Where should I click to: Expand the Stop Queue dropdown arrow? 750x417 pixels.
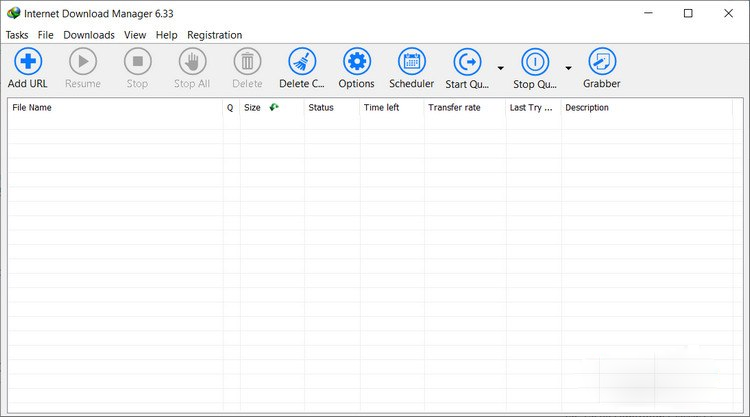click(x=569, y=68)
